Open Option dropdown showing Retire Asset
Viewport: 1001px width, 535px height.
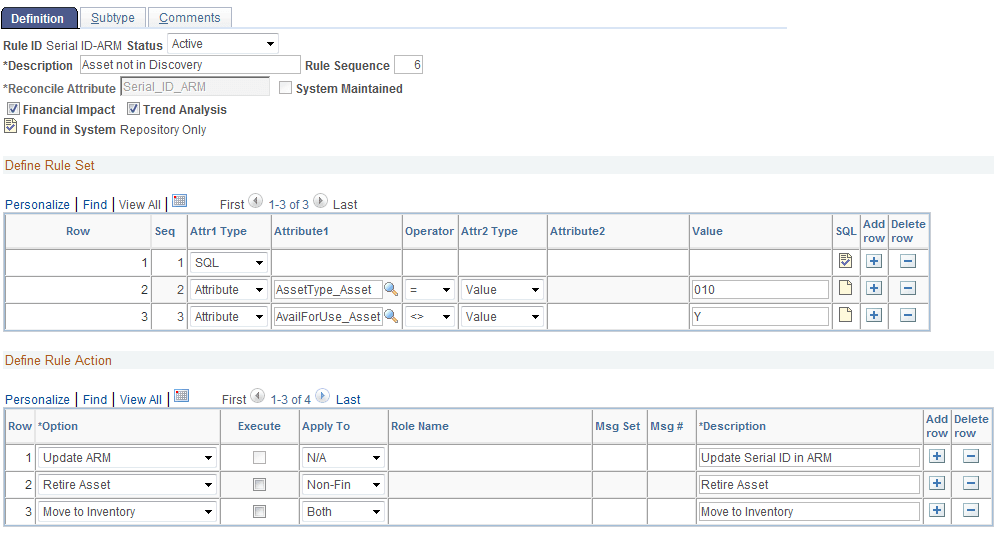(x=127, y=485)
